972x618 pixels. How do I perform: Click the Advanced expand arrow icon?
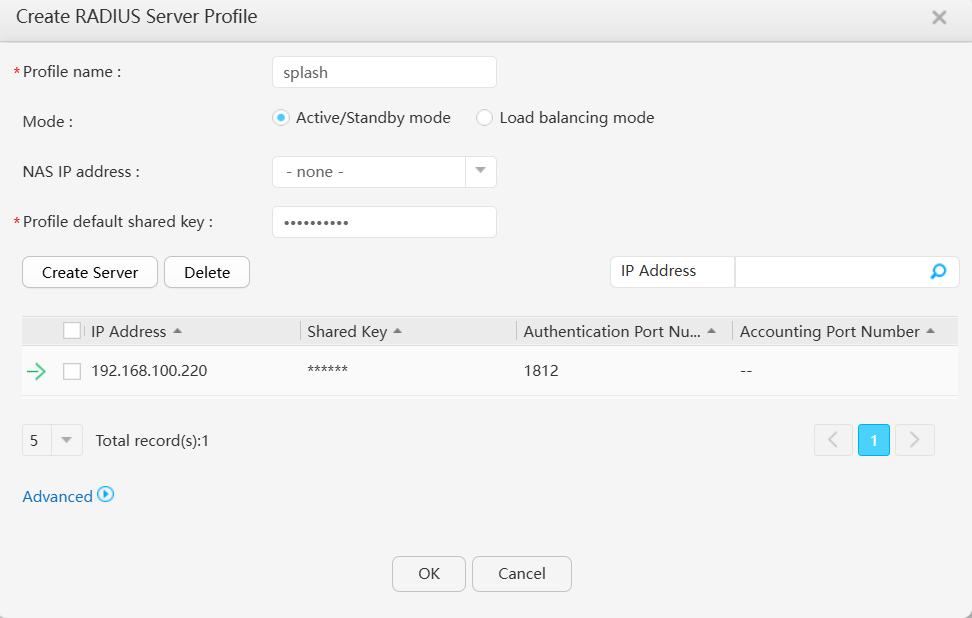(x=106, y=495)
